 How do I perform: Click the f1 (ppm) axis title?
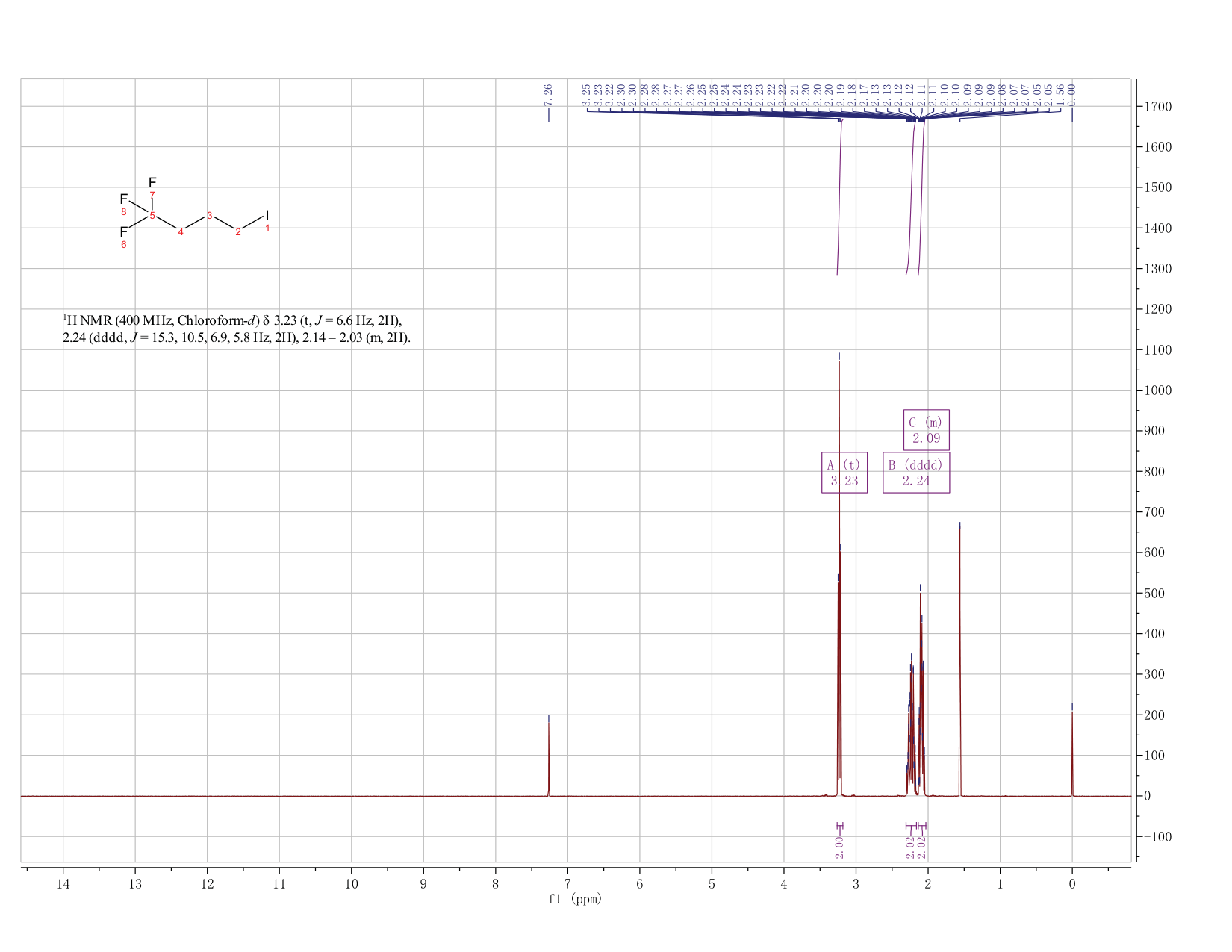575,899
